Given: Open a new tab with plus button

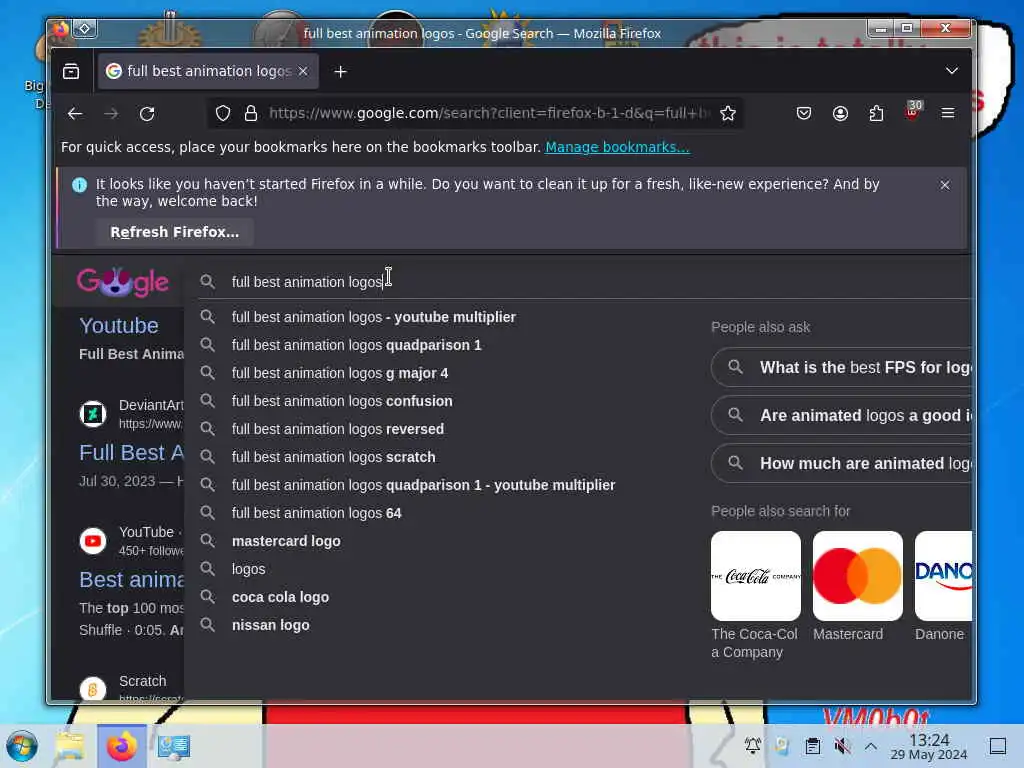Looking at the screenshot, I should coord(340,72).
